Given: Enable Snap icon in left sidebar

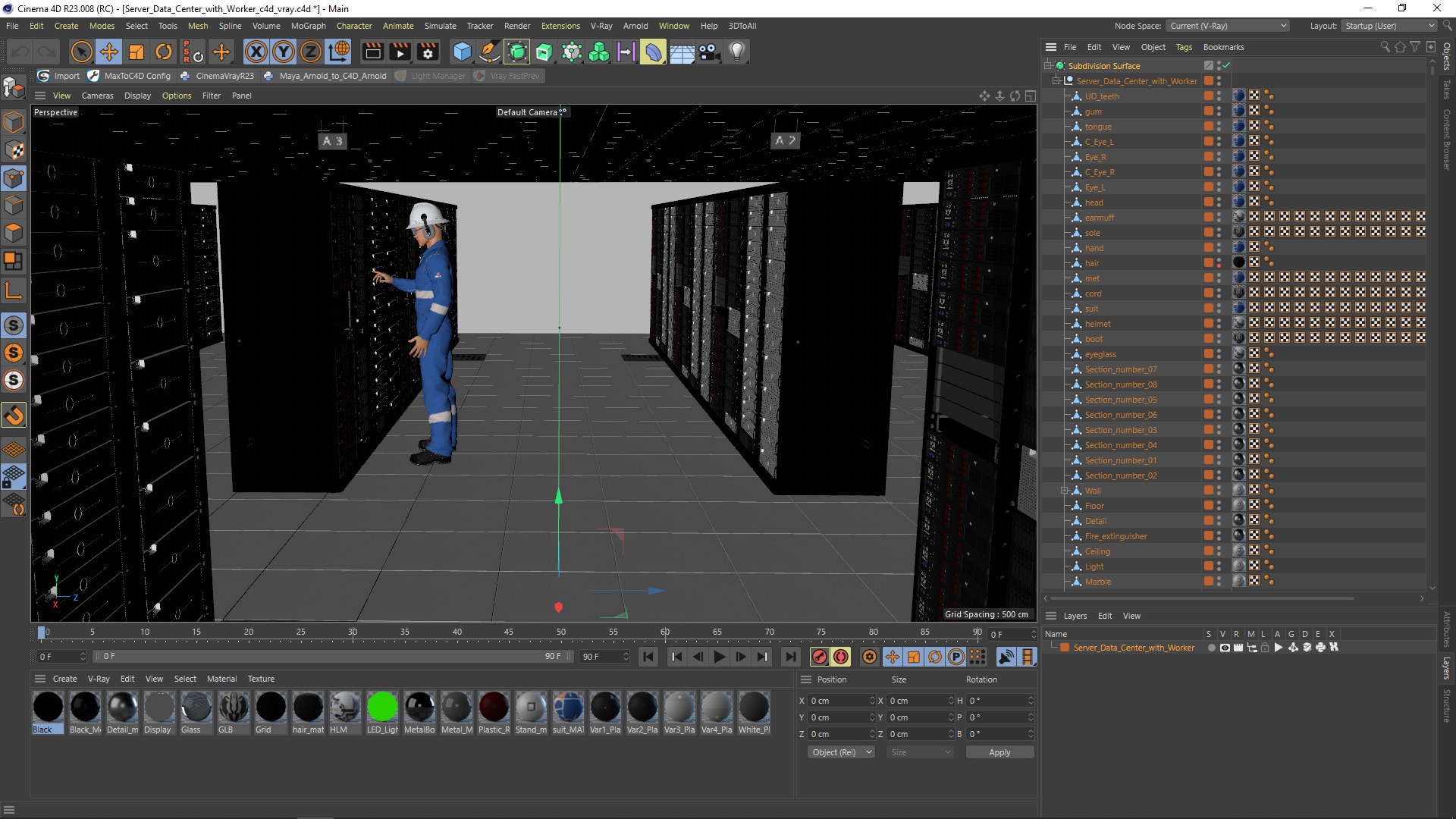Looking at the screenshot, I should [x=14, y=416].
